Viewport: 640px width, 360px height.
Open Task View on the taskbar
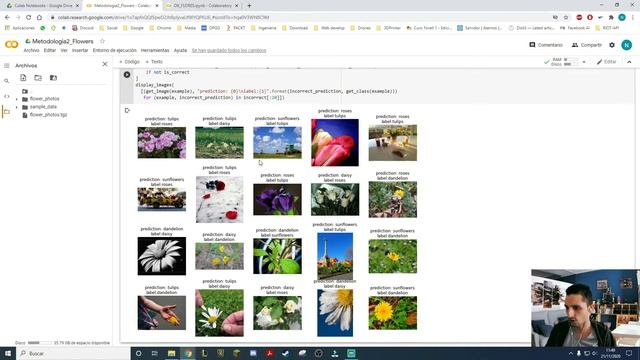tap(155, 353)
